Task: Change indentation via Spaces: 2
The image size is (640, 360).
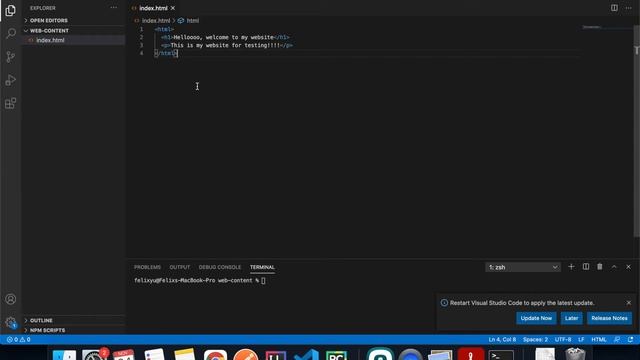Action: point(535,340)
